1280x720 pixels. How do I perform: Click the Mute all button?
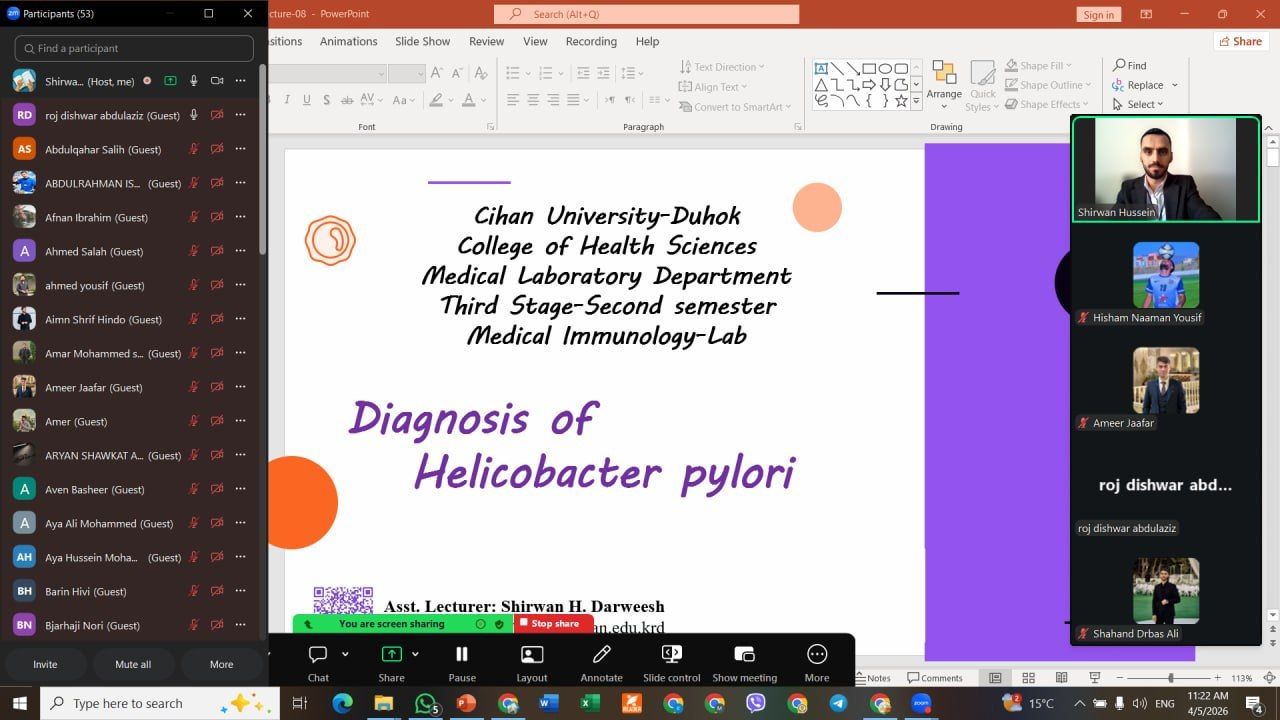tap(133, 664)
